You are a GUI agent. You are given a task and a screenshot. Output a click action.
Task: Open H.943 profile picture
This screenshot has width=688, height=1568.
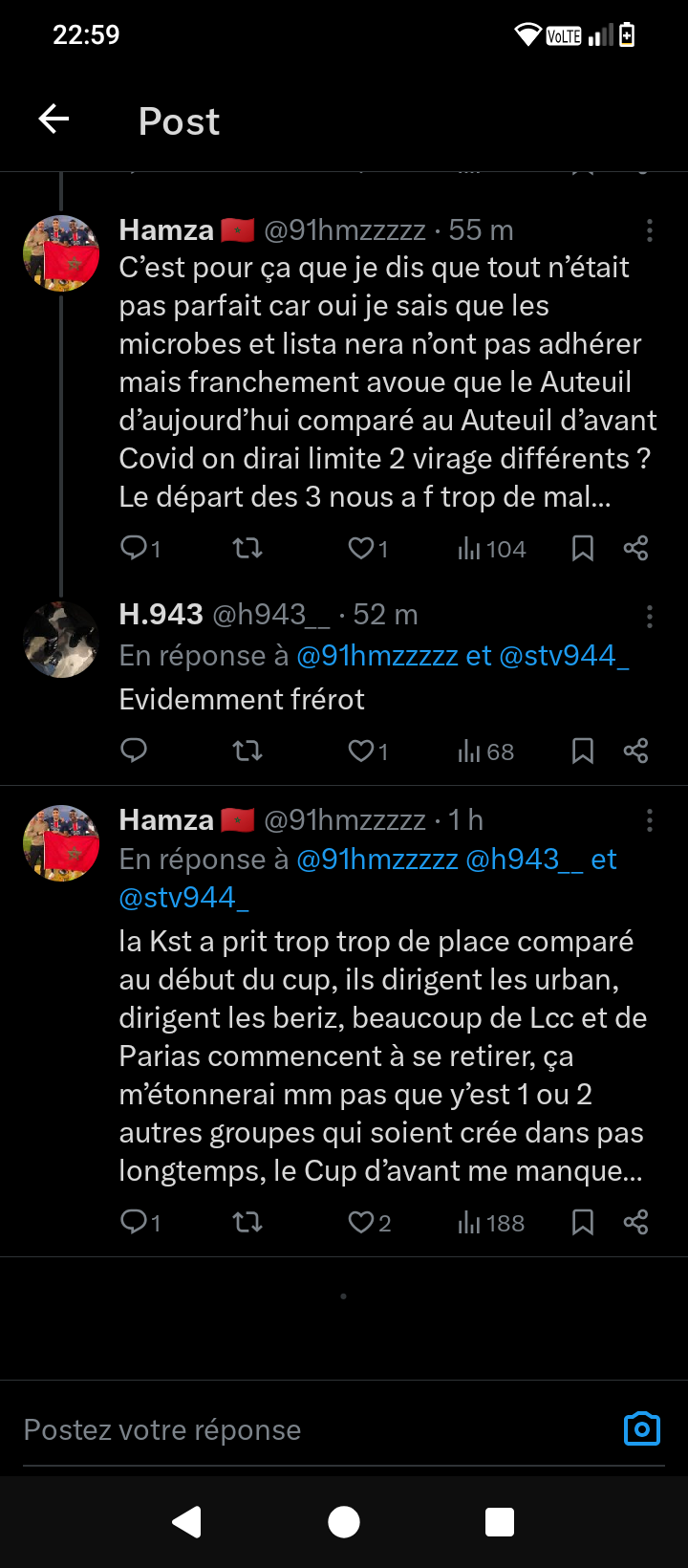(x=61, y=639)
